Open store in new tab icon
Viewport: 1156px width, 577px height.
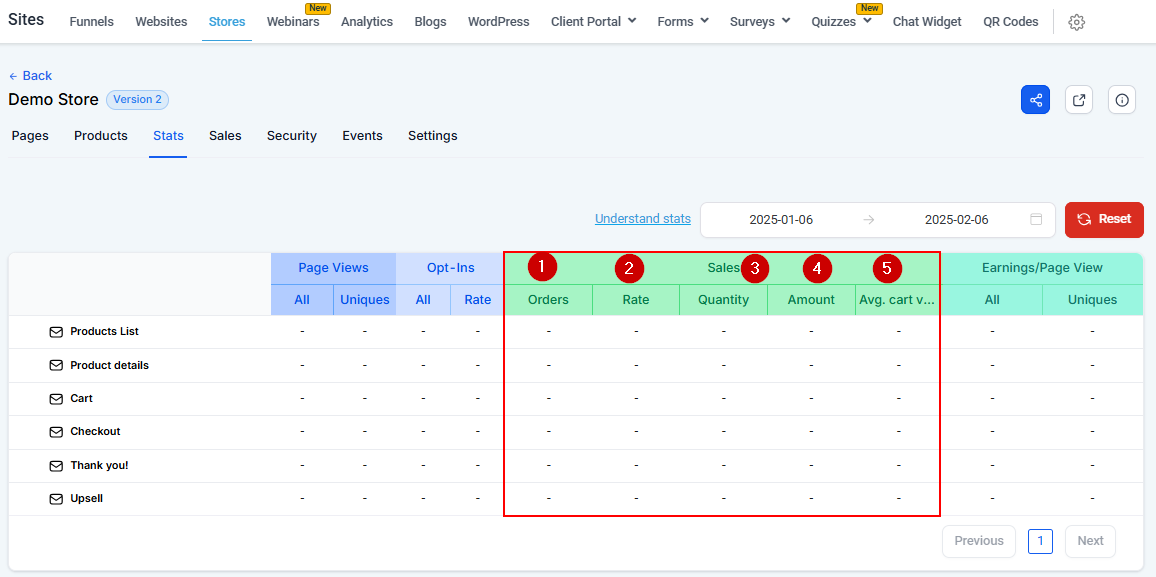(x=1079, y=99)
